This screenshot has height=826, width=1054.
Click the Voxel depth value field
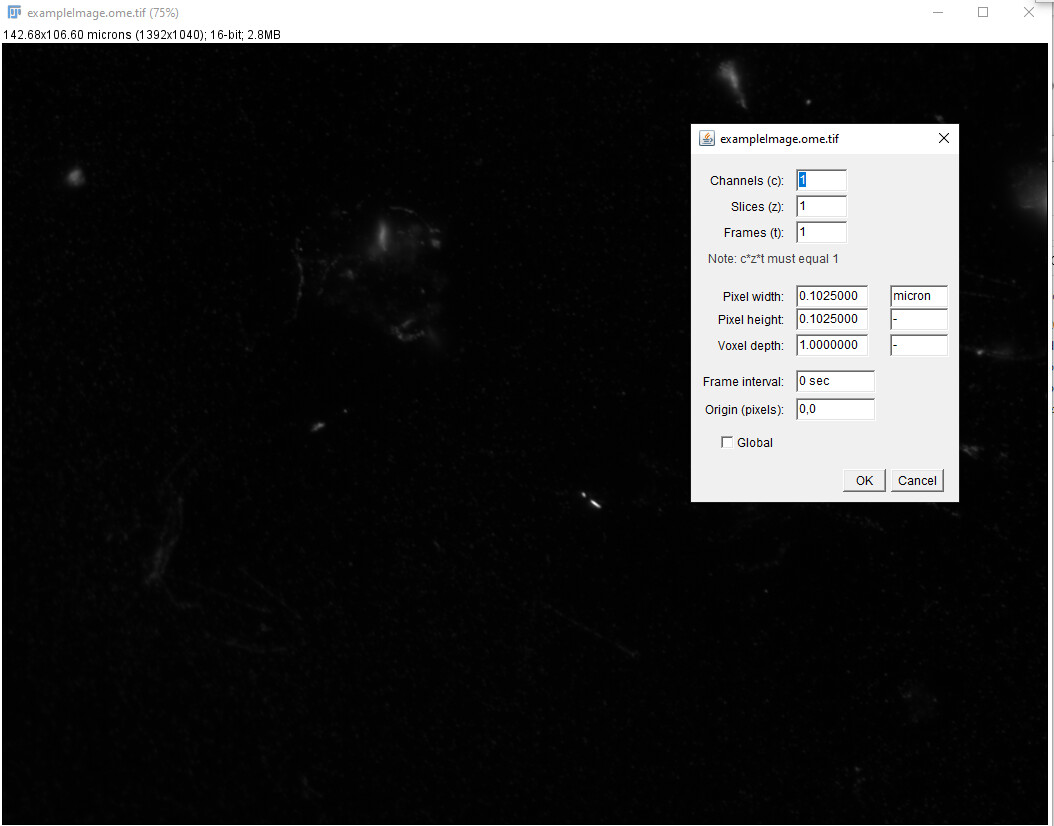click(x=831, y=344)
